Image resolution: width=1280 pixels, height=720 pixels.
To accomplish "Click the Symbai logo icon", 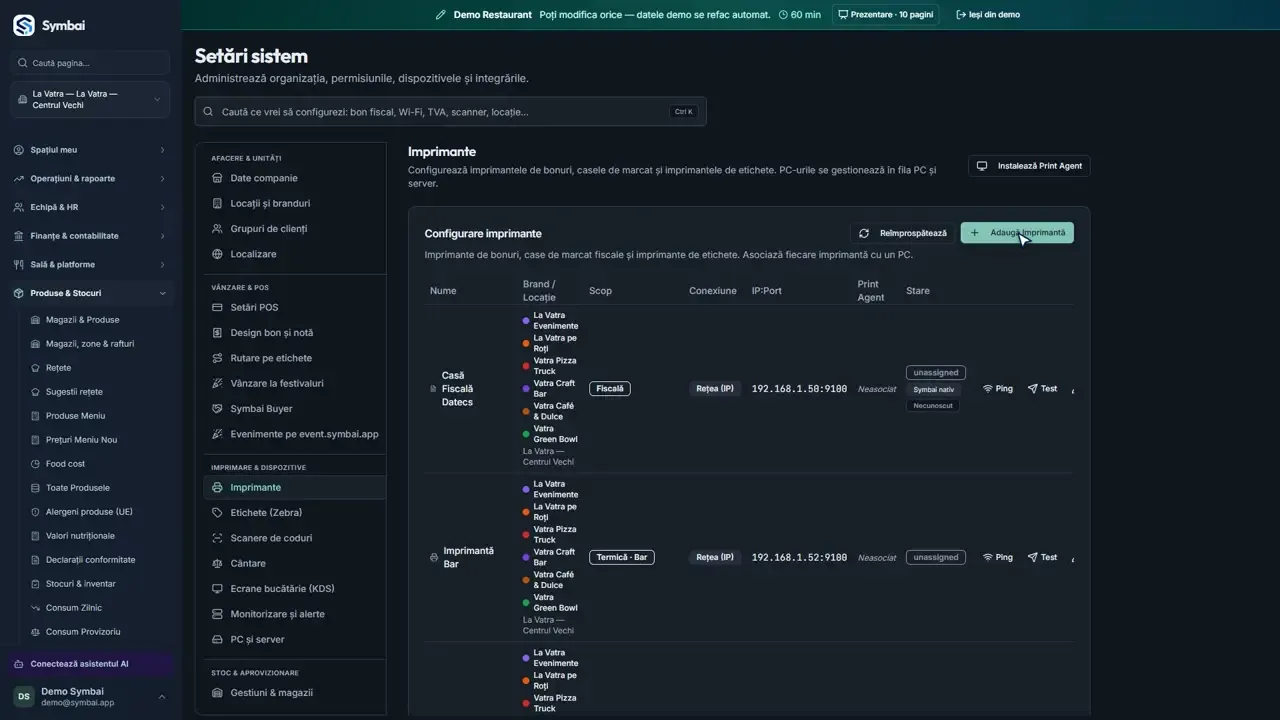I will click(24, 26).
